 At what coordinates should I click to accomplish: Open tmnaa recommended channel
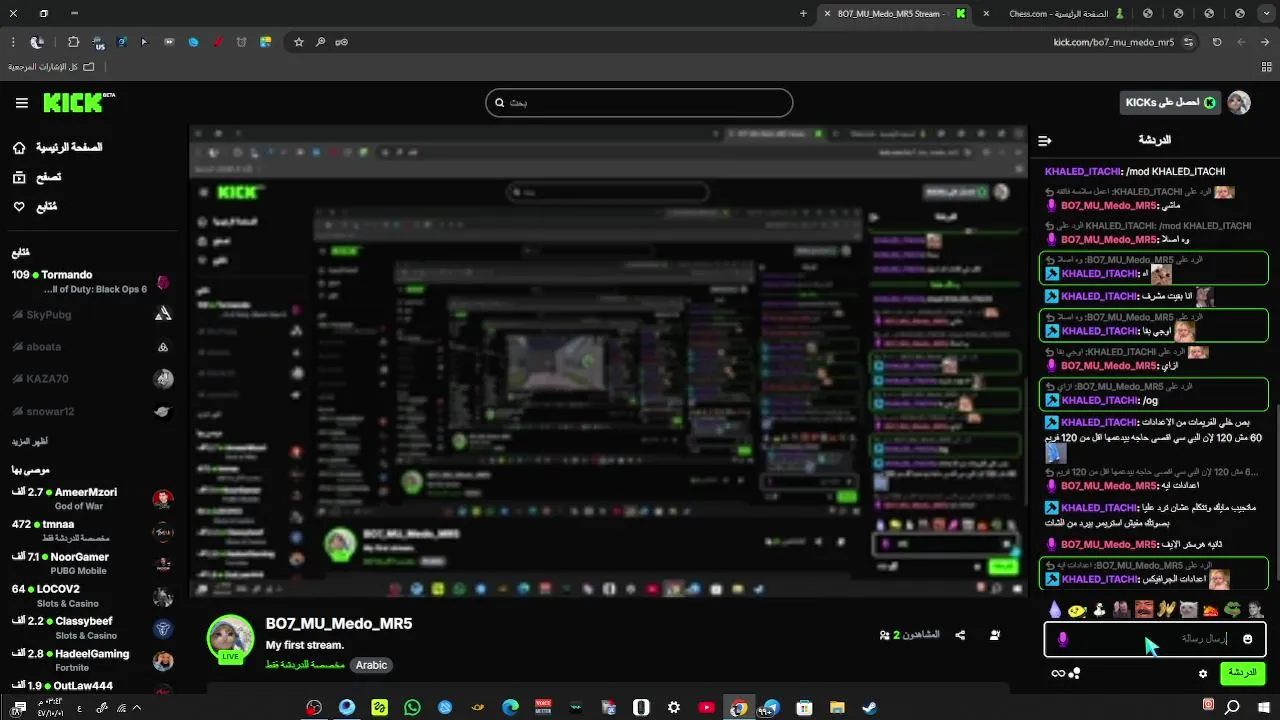click(x=92, y=531)
